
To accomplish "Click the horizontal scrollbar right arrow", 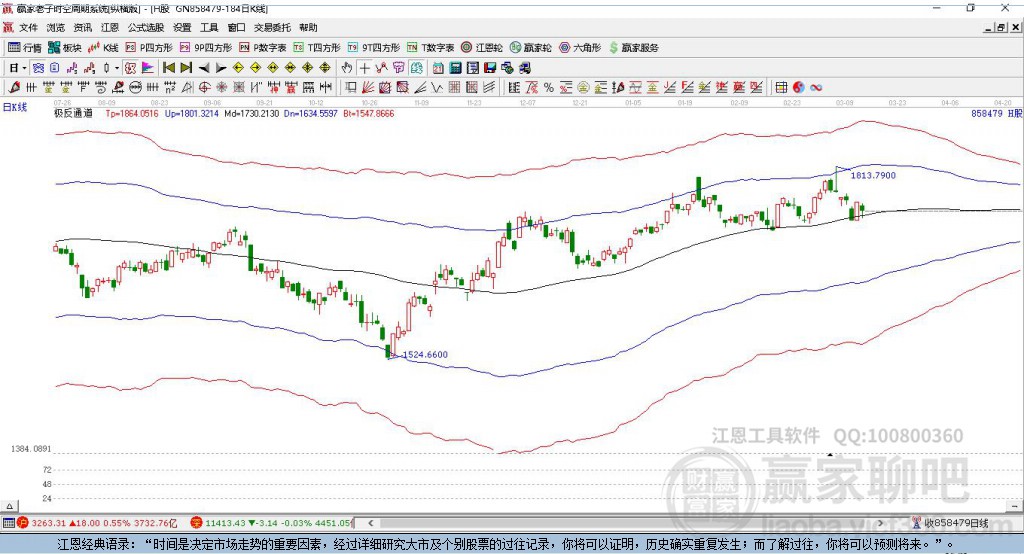I will click(880, 523).
